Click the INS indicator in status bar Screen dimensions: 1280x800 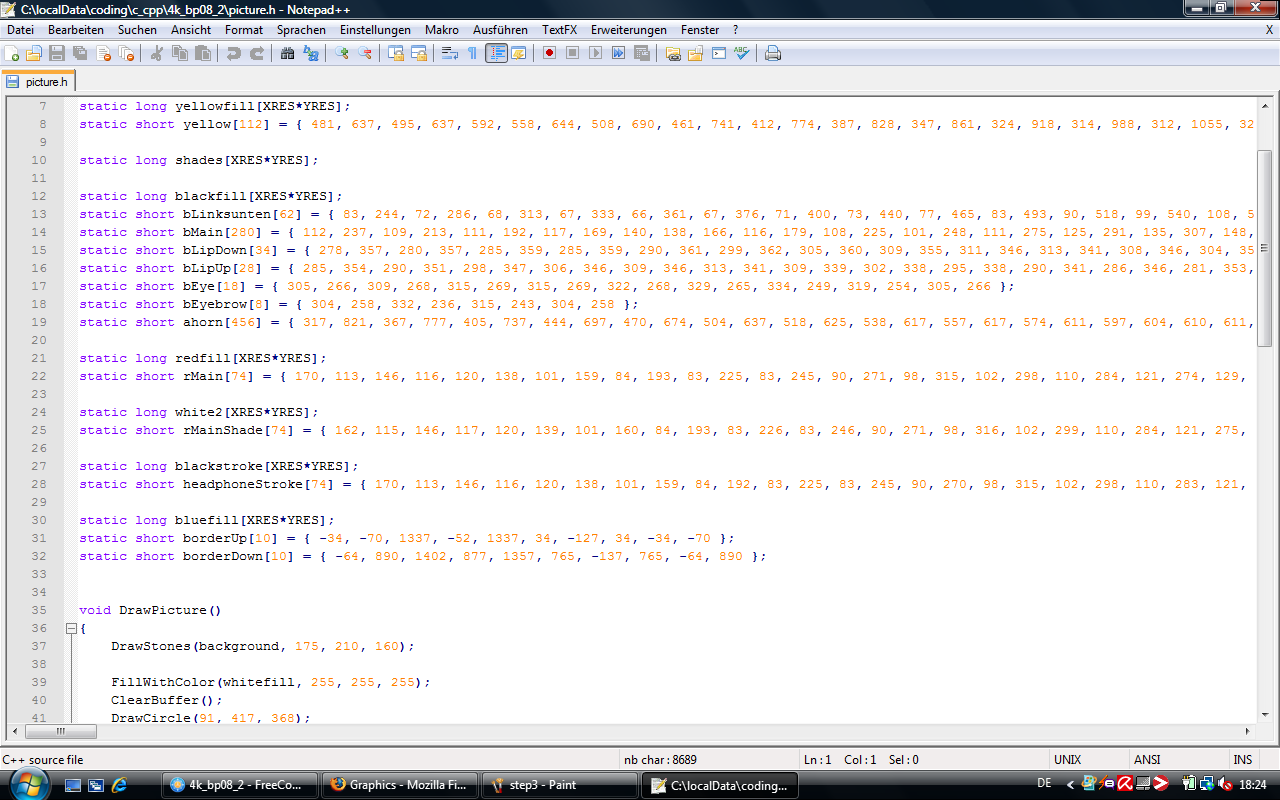(x=1242, y=760)
